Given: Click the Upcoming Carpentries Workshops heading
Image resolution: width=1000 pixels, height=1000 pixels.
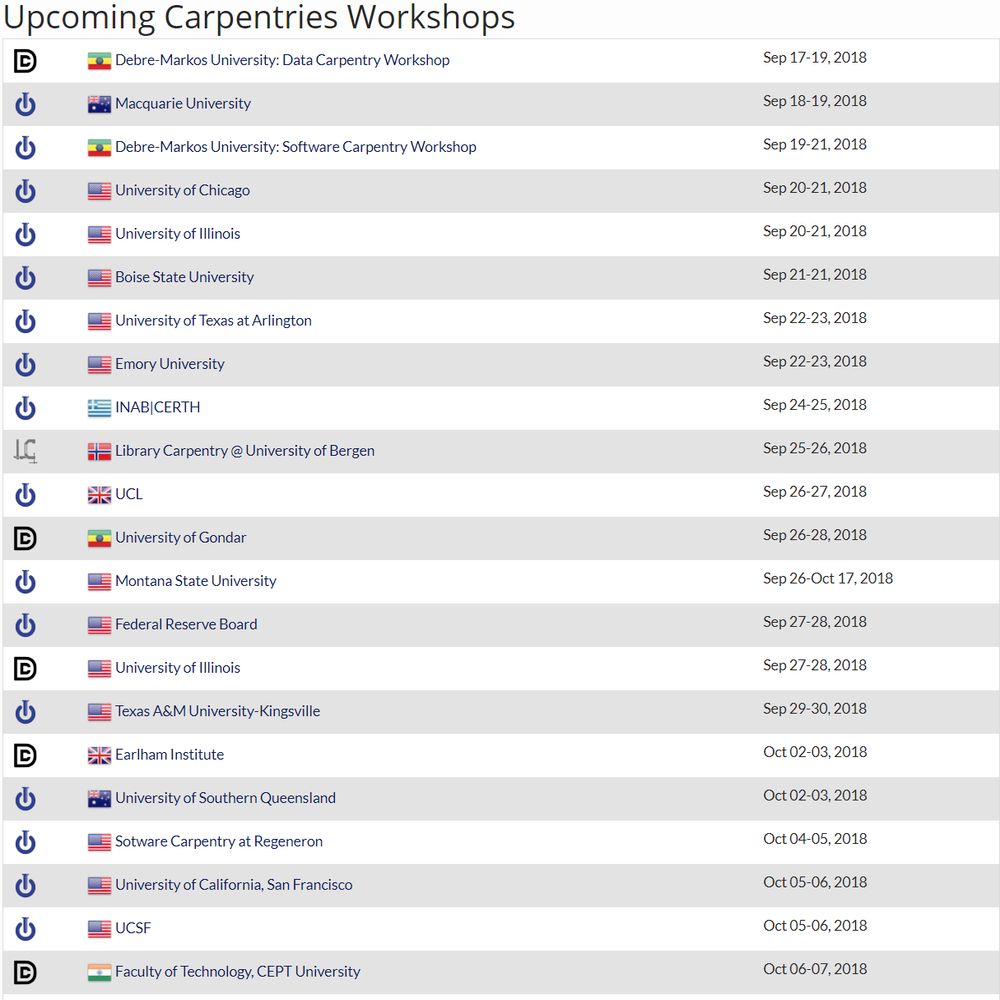Looking at the screenshot, I should pyautogui.click(x=259, y=17).
